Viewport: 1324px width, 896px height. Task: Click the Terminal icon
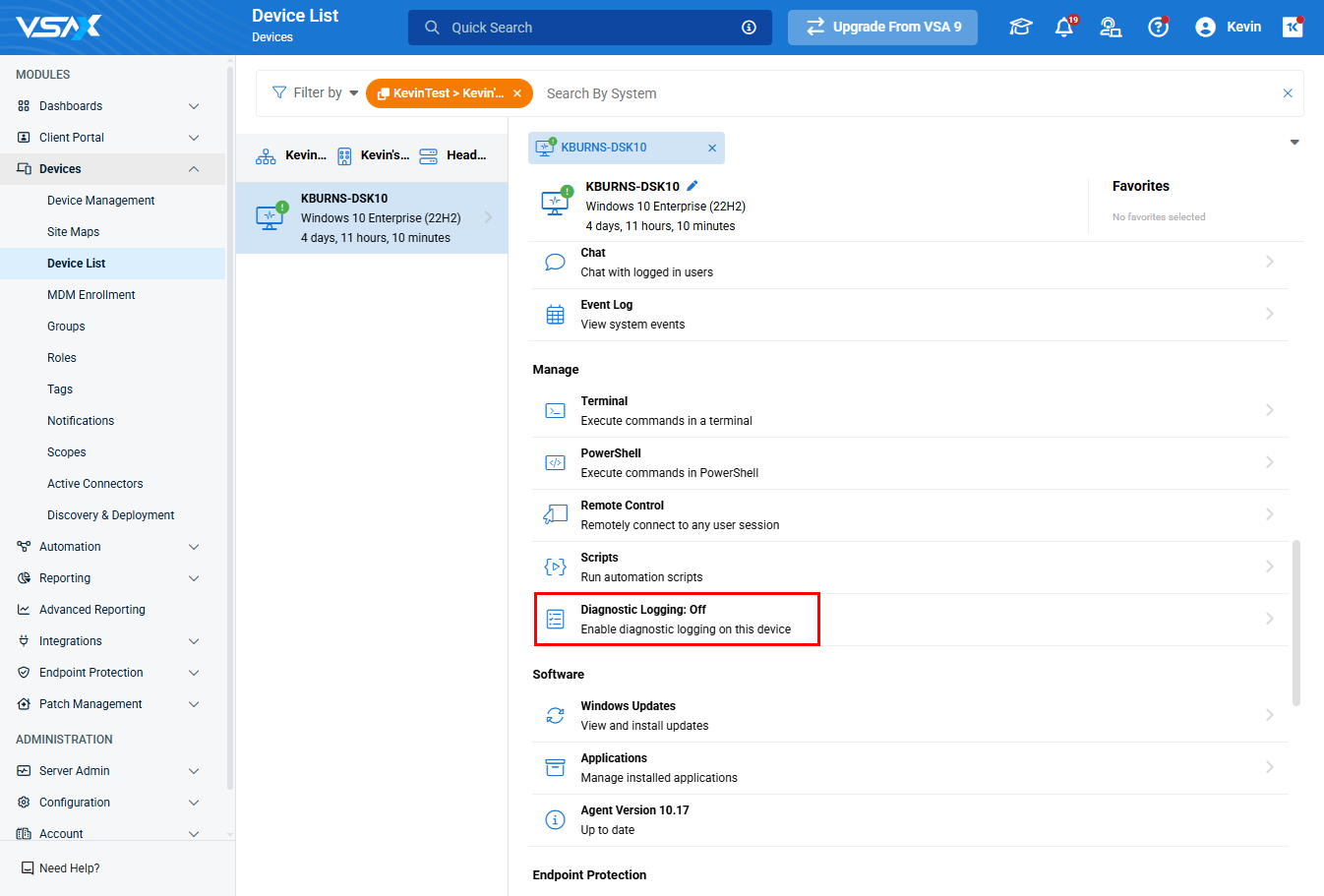[555, 411]
